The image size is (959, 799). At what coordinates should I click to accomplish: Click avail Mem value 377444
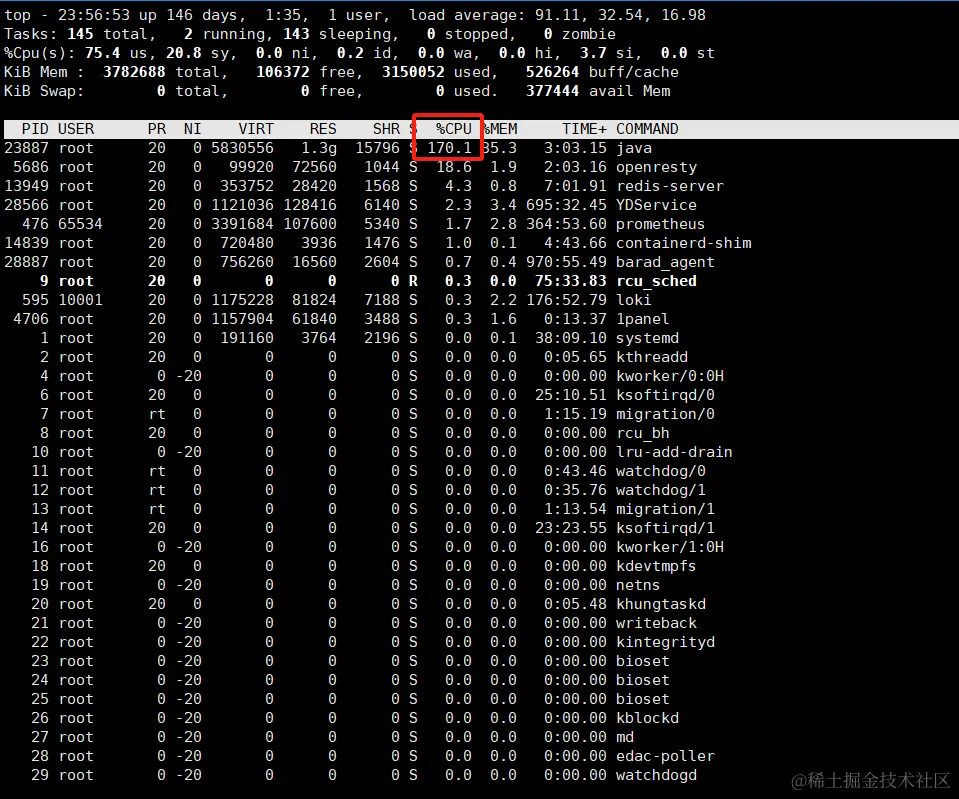click(x=552, y=91)
